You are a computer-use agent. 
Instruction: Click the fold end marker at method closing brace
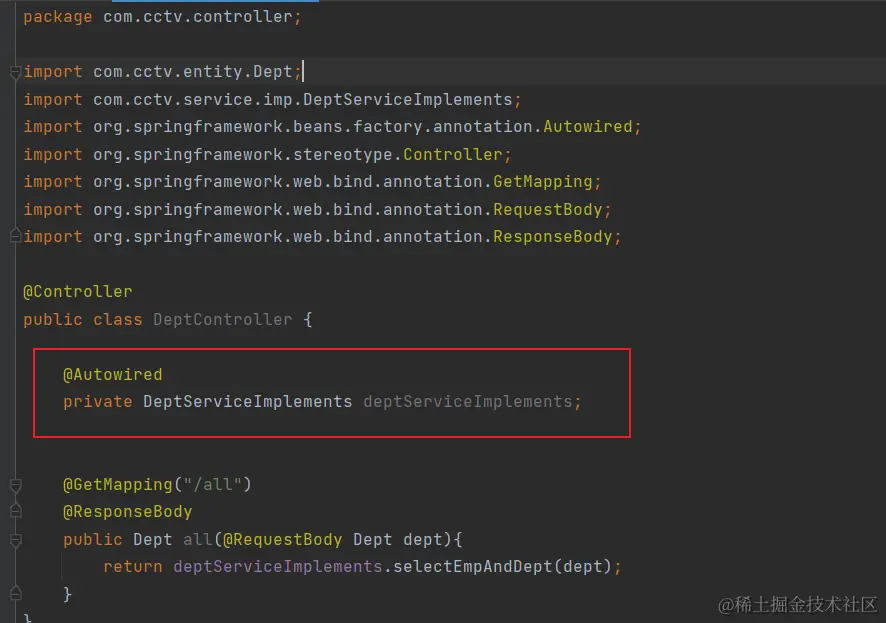pyautogui.click(x=16, y=594)
